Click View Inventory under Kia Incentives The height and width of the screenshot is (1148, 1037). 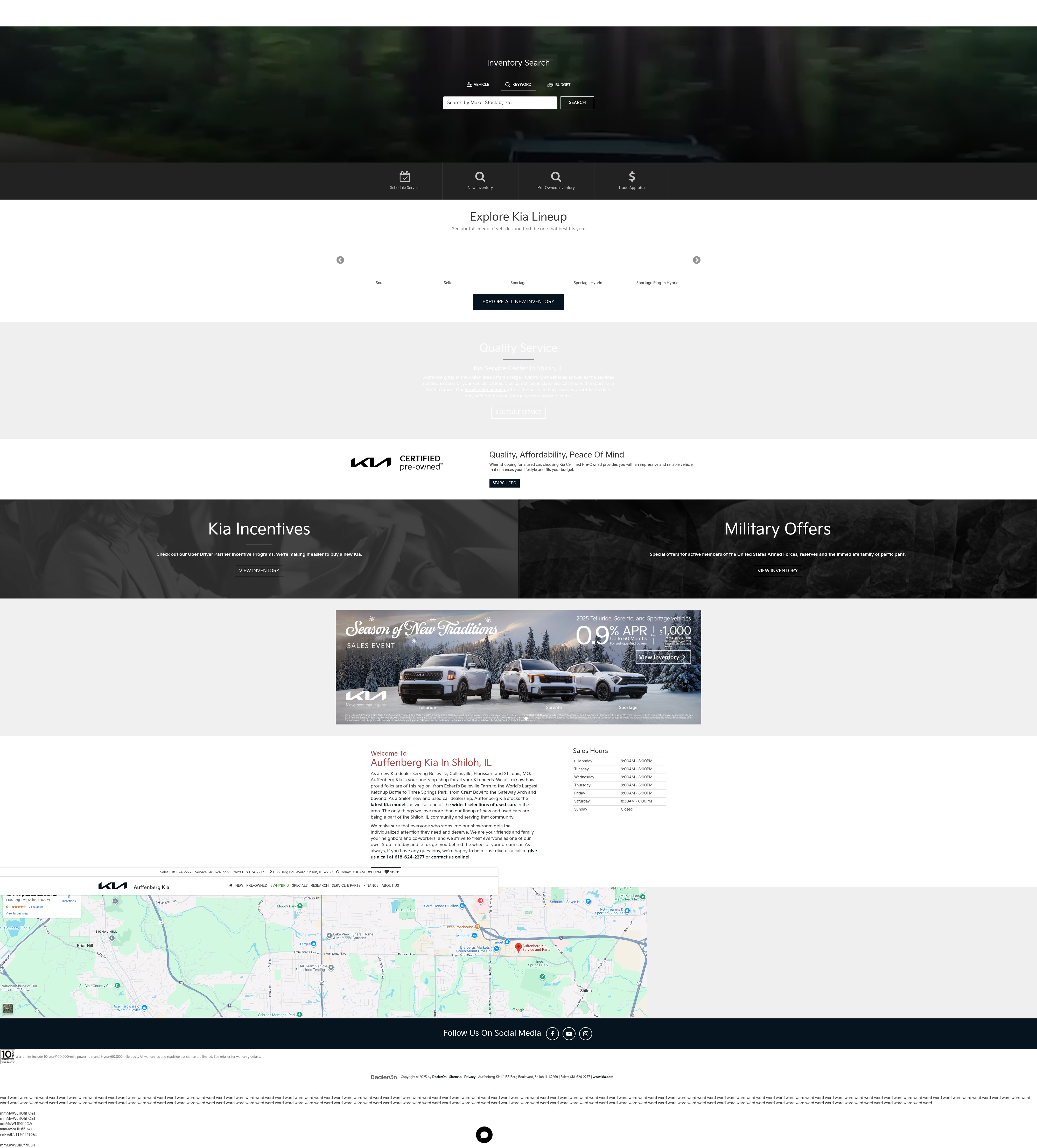pos(259,571)
